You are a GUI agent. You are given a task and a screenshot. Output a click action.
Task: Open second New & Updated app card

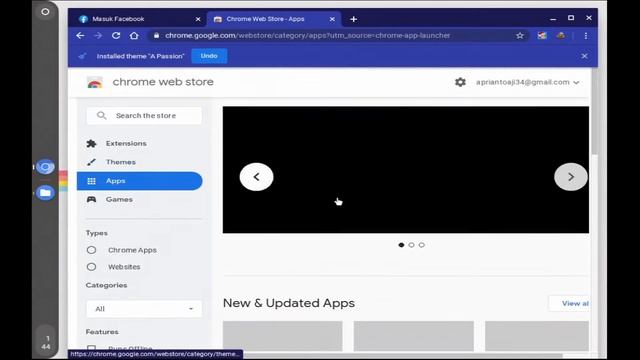pyautogui.click(x=413, y=336)
